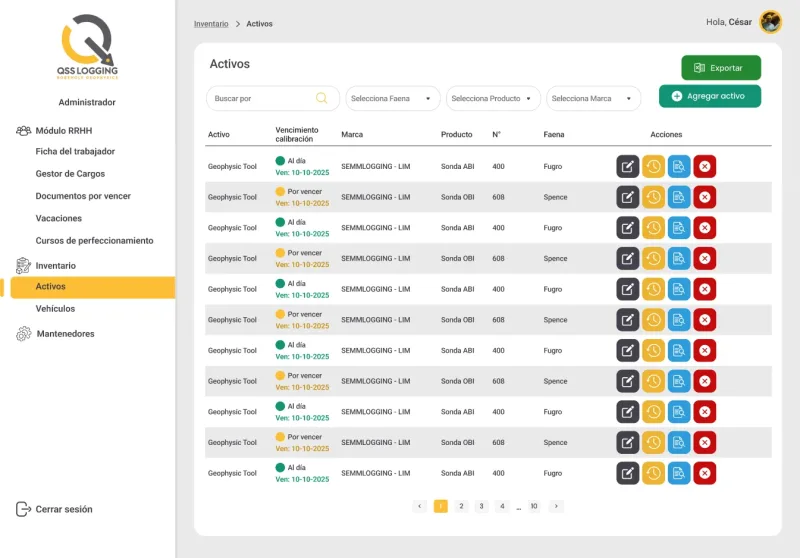Delete the first row with red X icon

tap(705, 166)
